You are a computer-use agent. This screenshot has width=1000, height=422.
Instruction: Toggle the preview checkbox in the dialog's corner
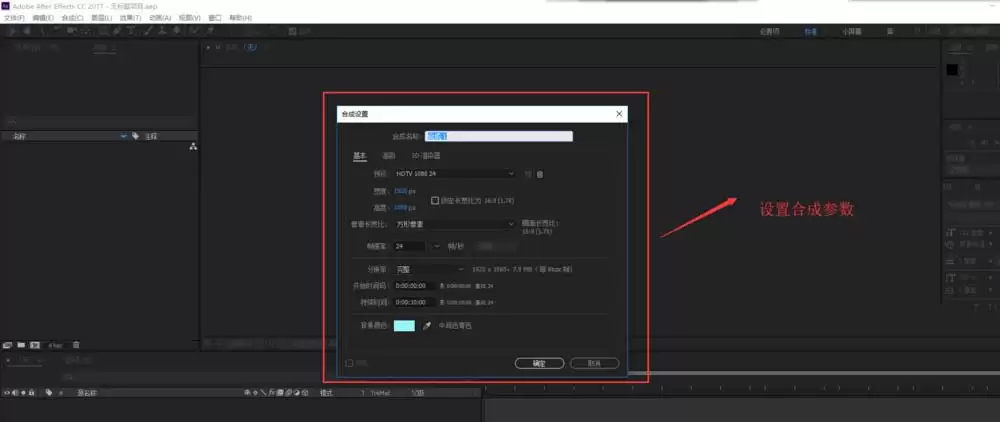pos(349,363)
